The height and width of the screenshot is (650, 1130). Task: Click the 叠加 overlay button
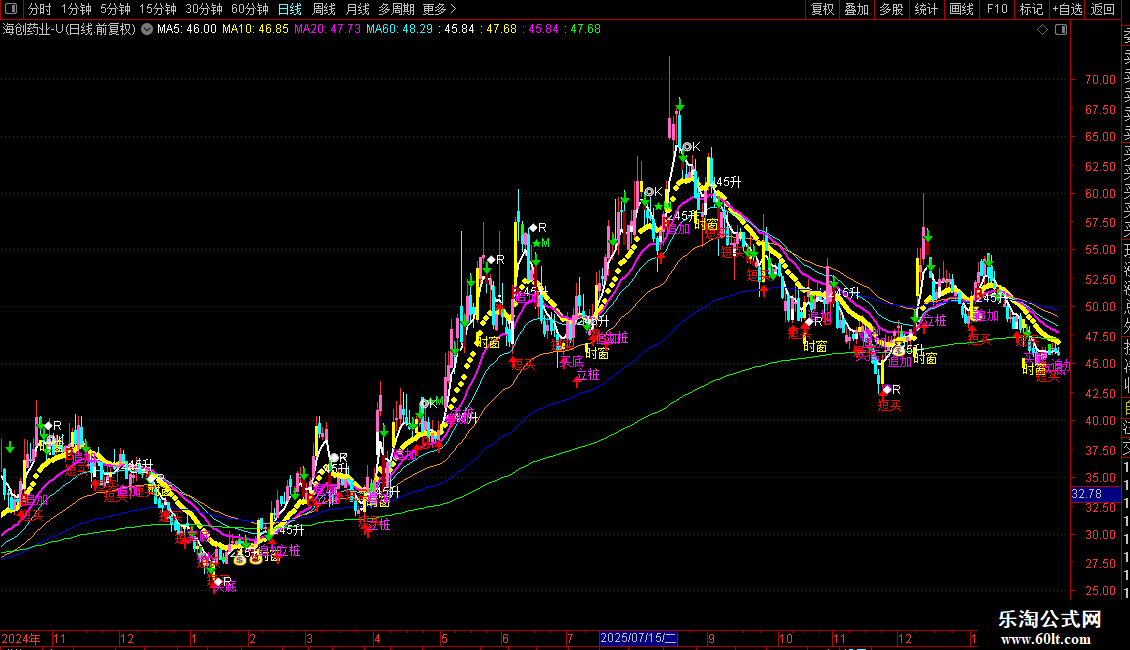click(x=856, y=9)
